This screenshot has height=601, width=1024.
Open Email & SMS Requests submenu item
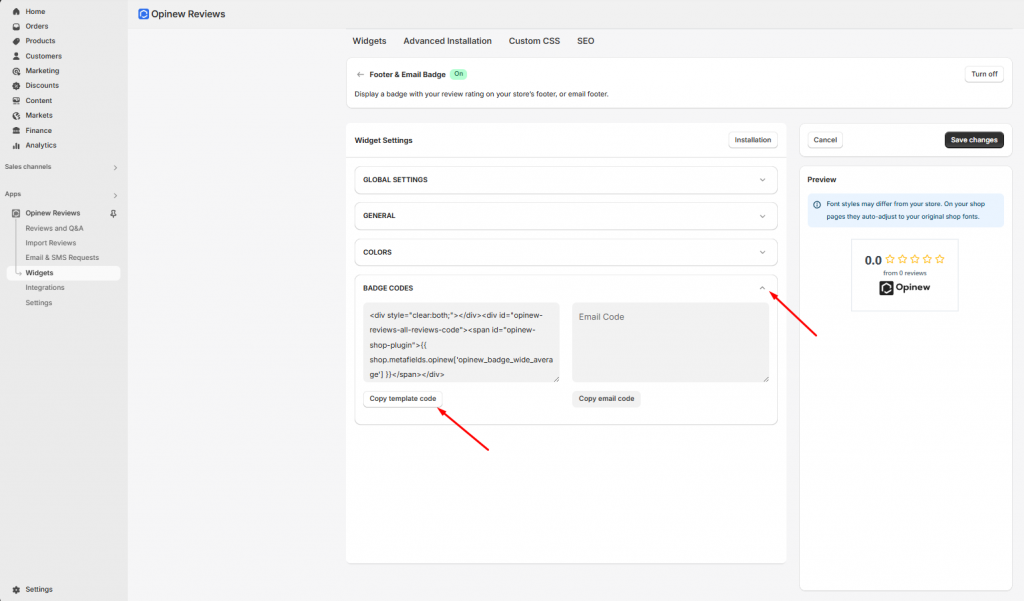point(62,257)
